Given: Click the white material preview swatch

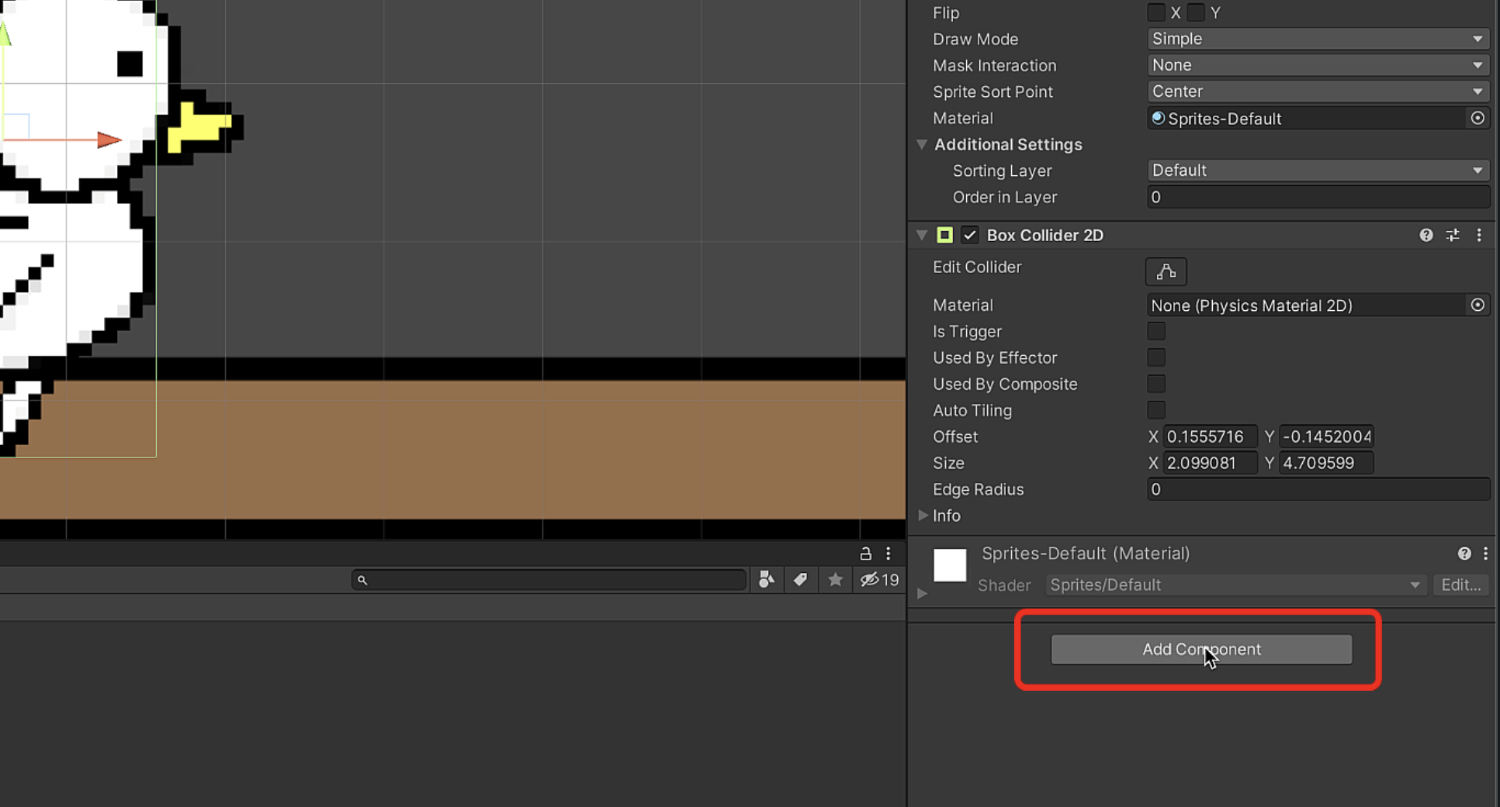Looking at the screenshot, I should (950, 565).
